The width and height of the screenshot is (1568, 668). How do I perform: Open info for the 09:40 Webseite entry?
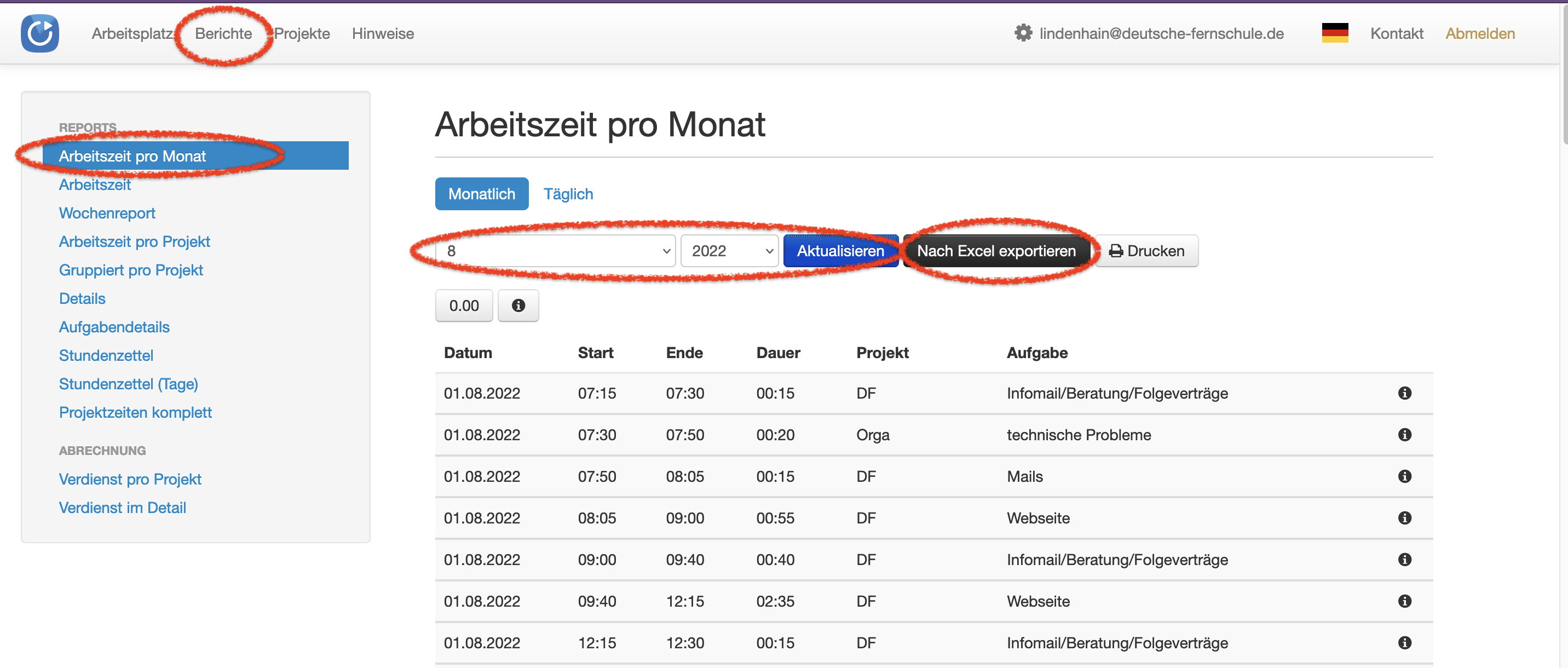pos(1404,601)
